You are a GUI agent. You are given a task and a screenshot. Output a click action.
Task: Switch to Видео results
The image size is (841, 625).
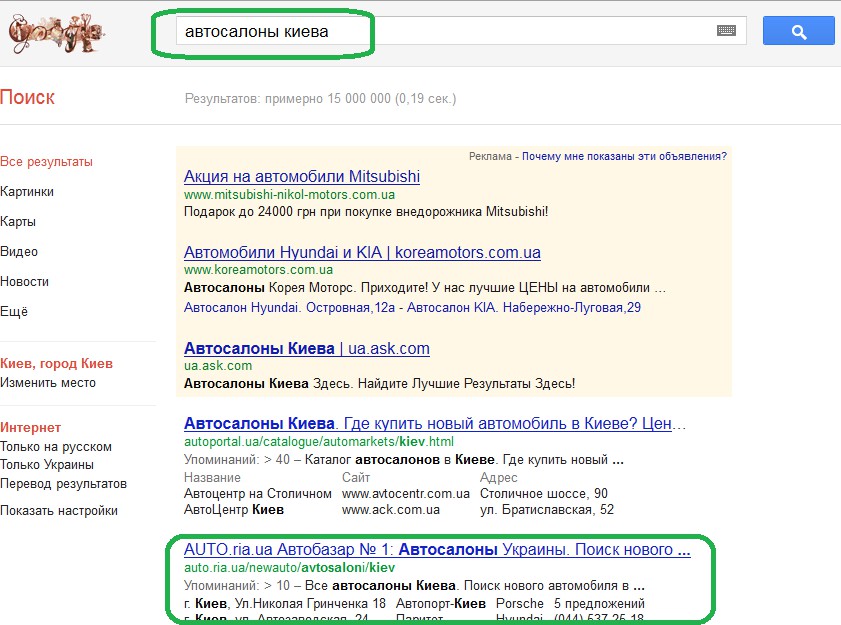tap(19, 252)
